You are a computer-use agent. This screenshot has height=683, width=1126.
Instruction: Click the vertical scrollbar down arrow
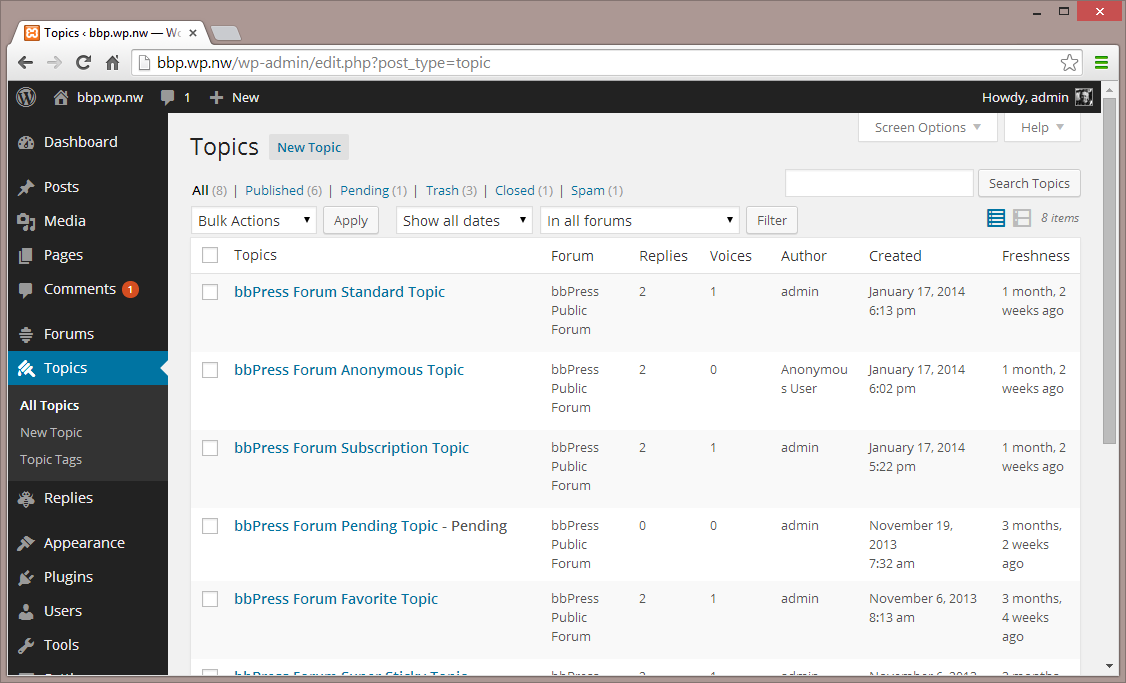1109,665
